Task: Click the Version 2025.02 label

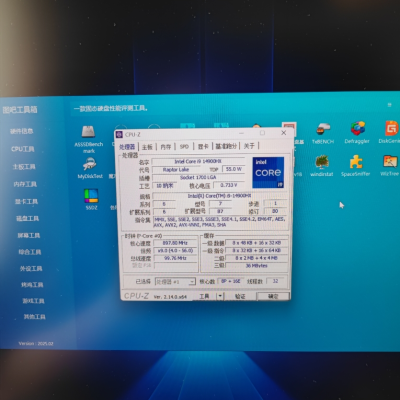Action: pos(36,343)
